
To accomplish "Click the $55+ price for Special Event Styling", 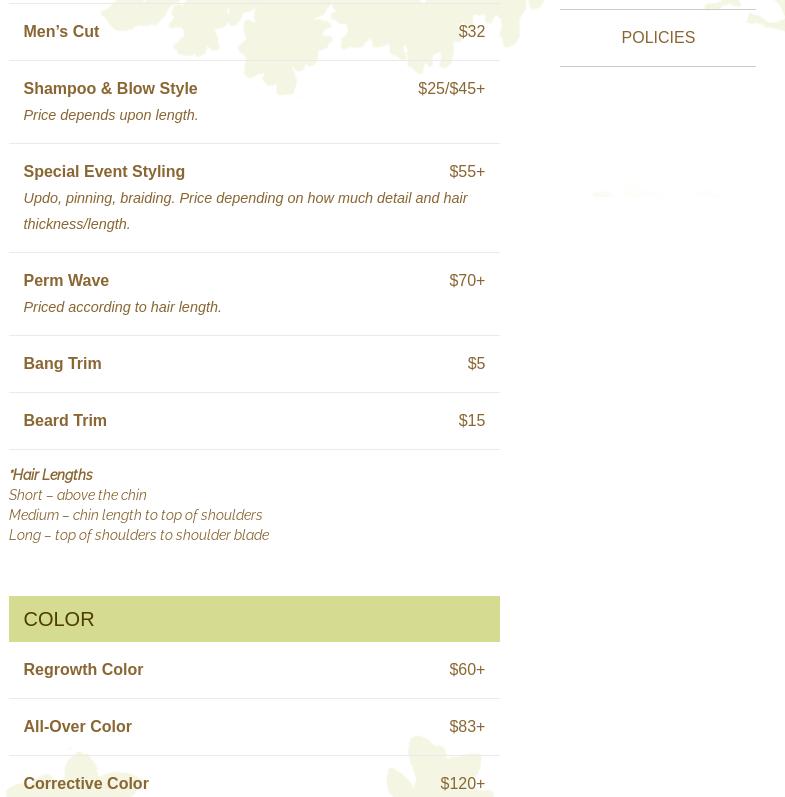I will click(467, 172).
